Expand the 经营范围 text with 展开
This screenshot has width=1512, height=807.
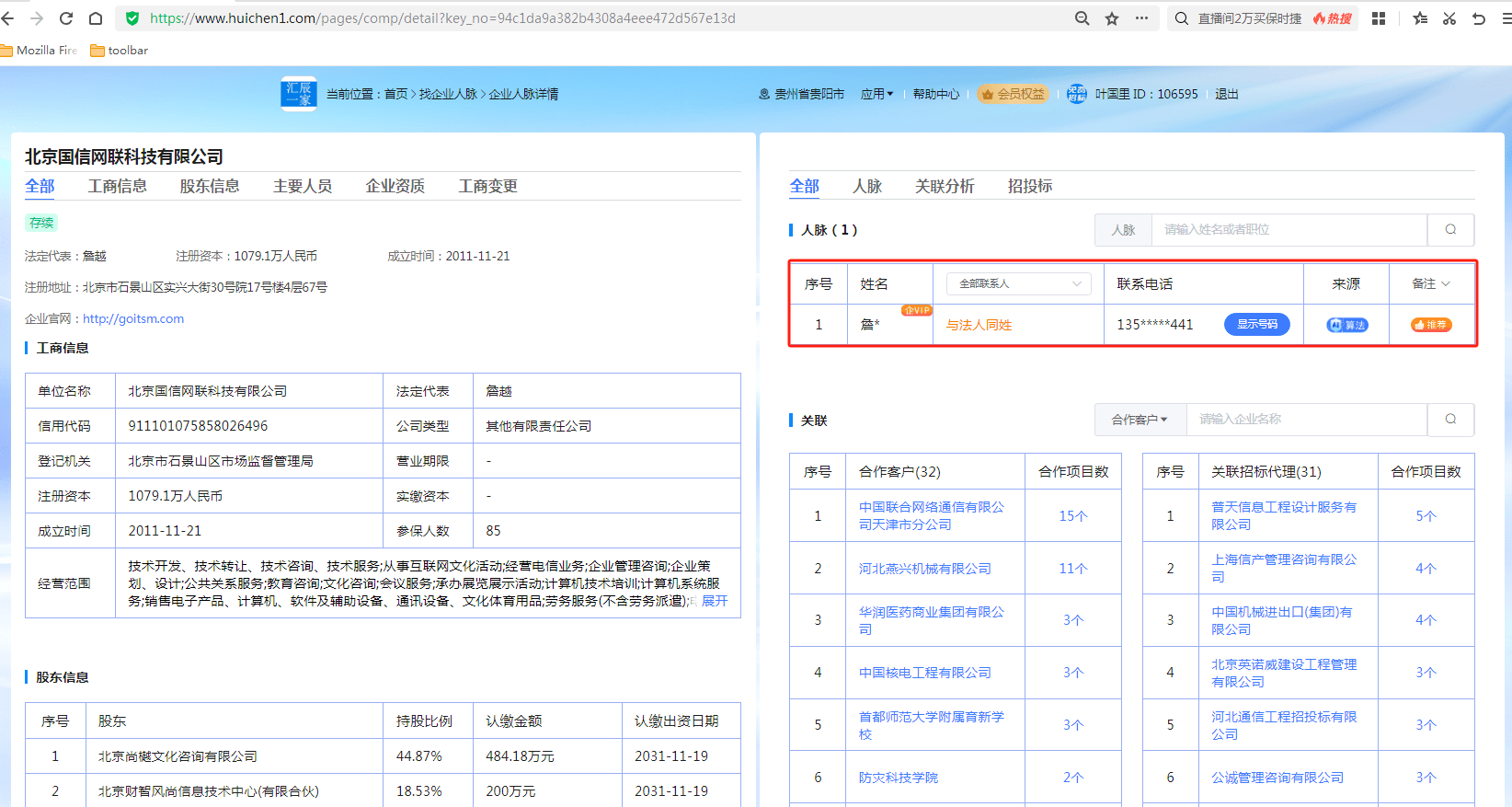[x=715, y=601]
